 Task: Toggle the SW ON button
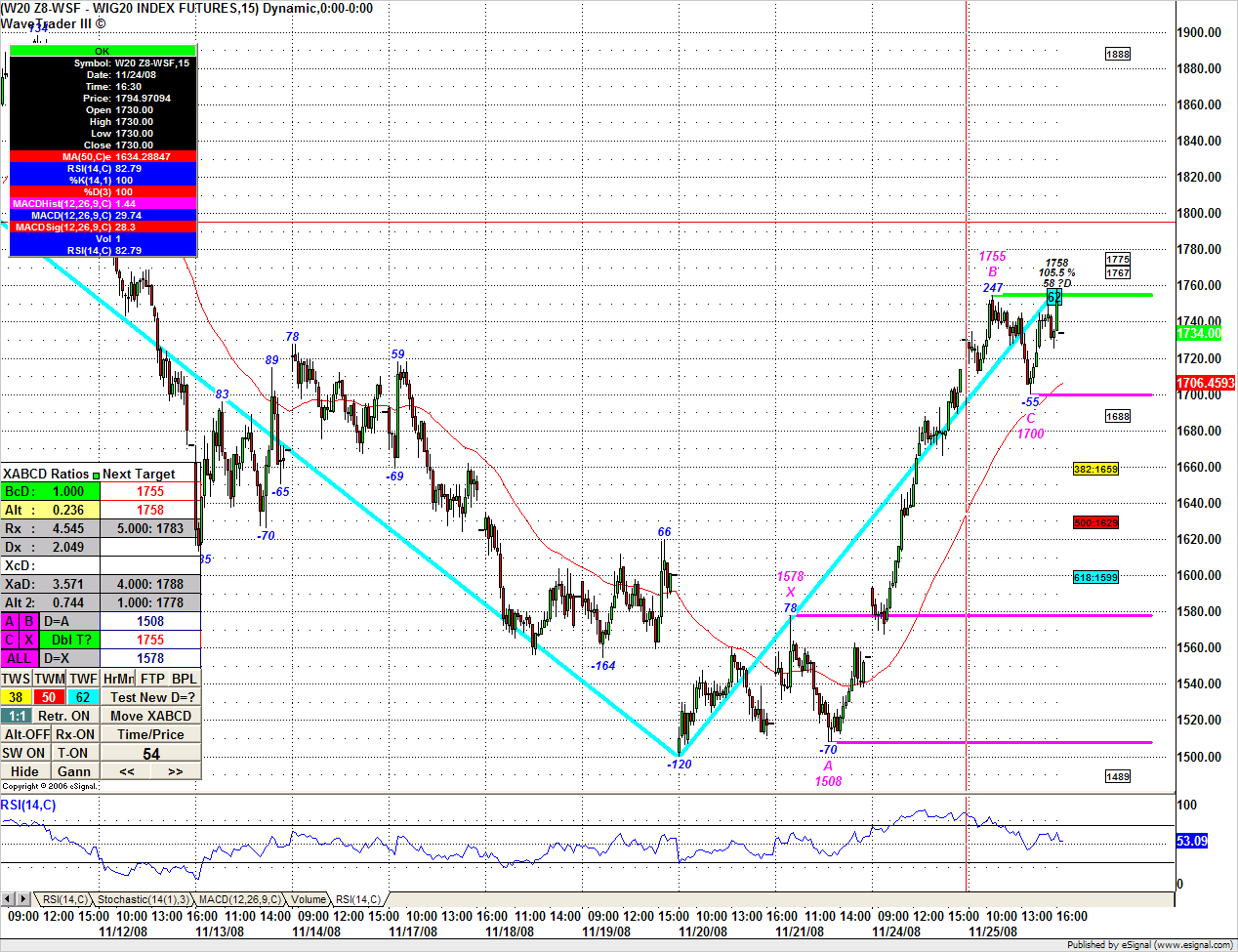click(x=24, y=753)
